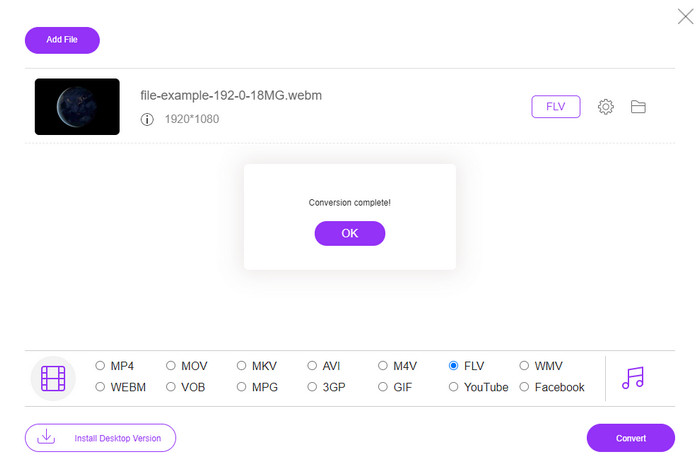Choose the GIF format radio button
700x474 pixels.
tap(384, 387)
